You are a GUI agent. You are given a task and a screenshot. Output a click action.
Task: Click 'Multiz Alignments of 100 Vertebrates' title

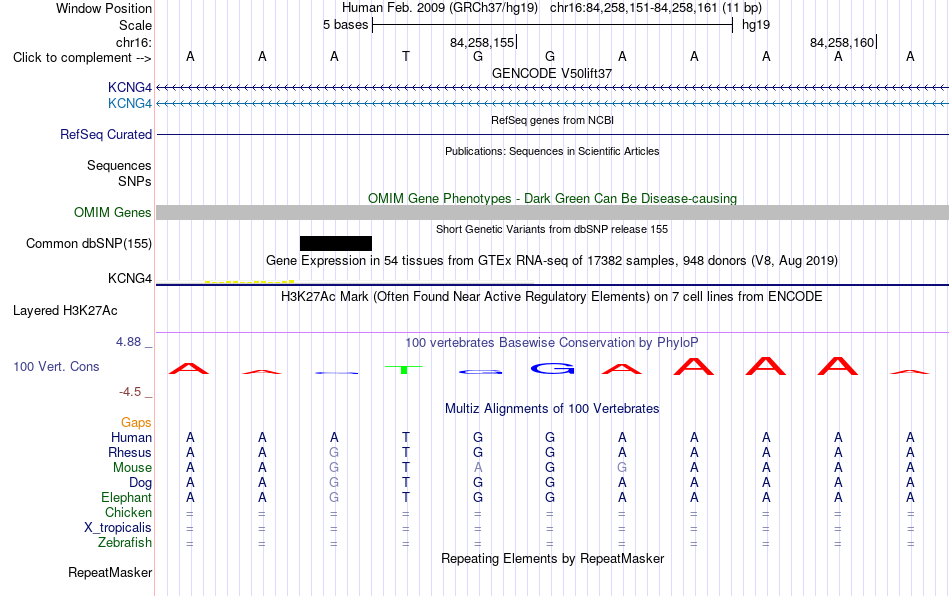click(x=552, y=409)
